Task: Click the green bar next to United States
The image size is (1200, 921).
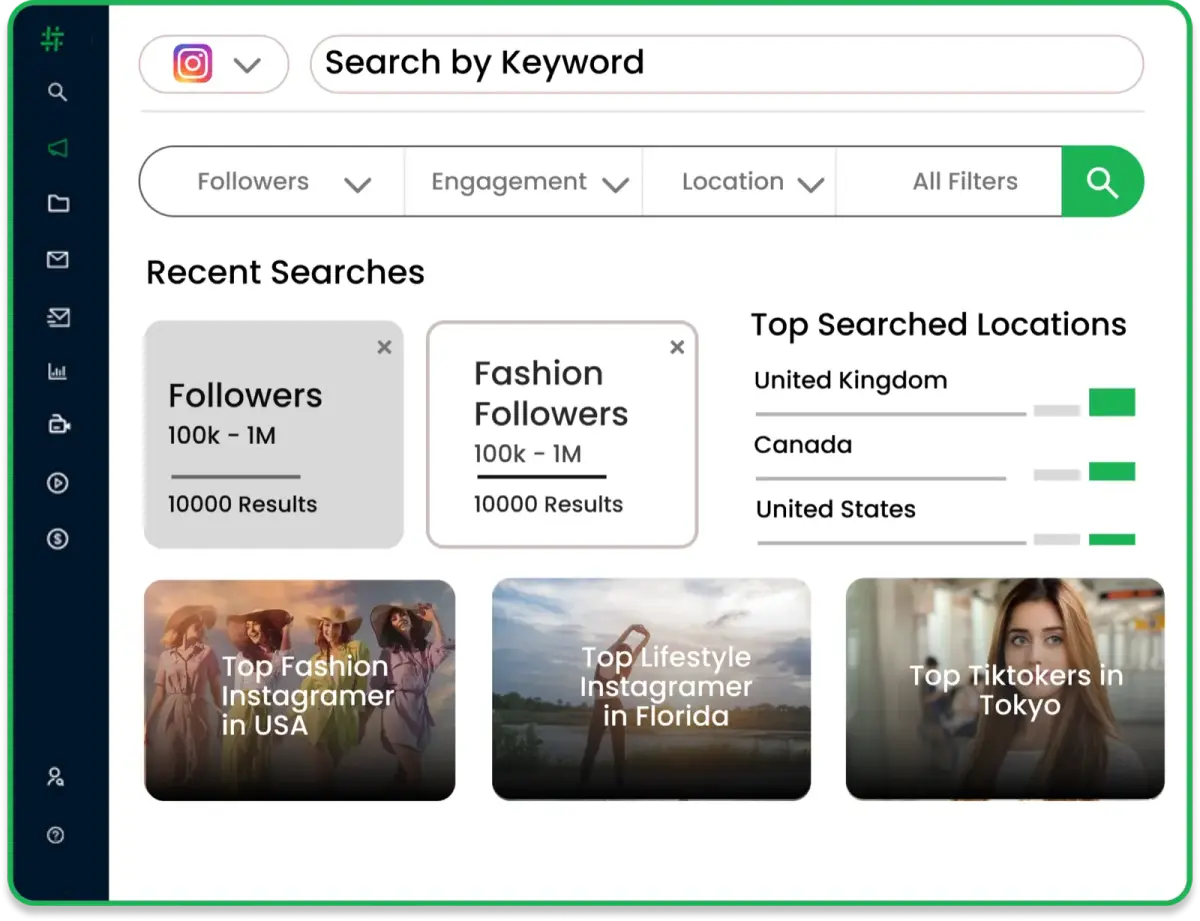Action: (1112, 539)
